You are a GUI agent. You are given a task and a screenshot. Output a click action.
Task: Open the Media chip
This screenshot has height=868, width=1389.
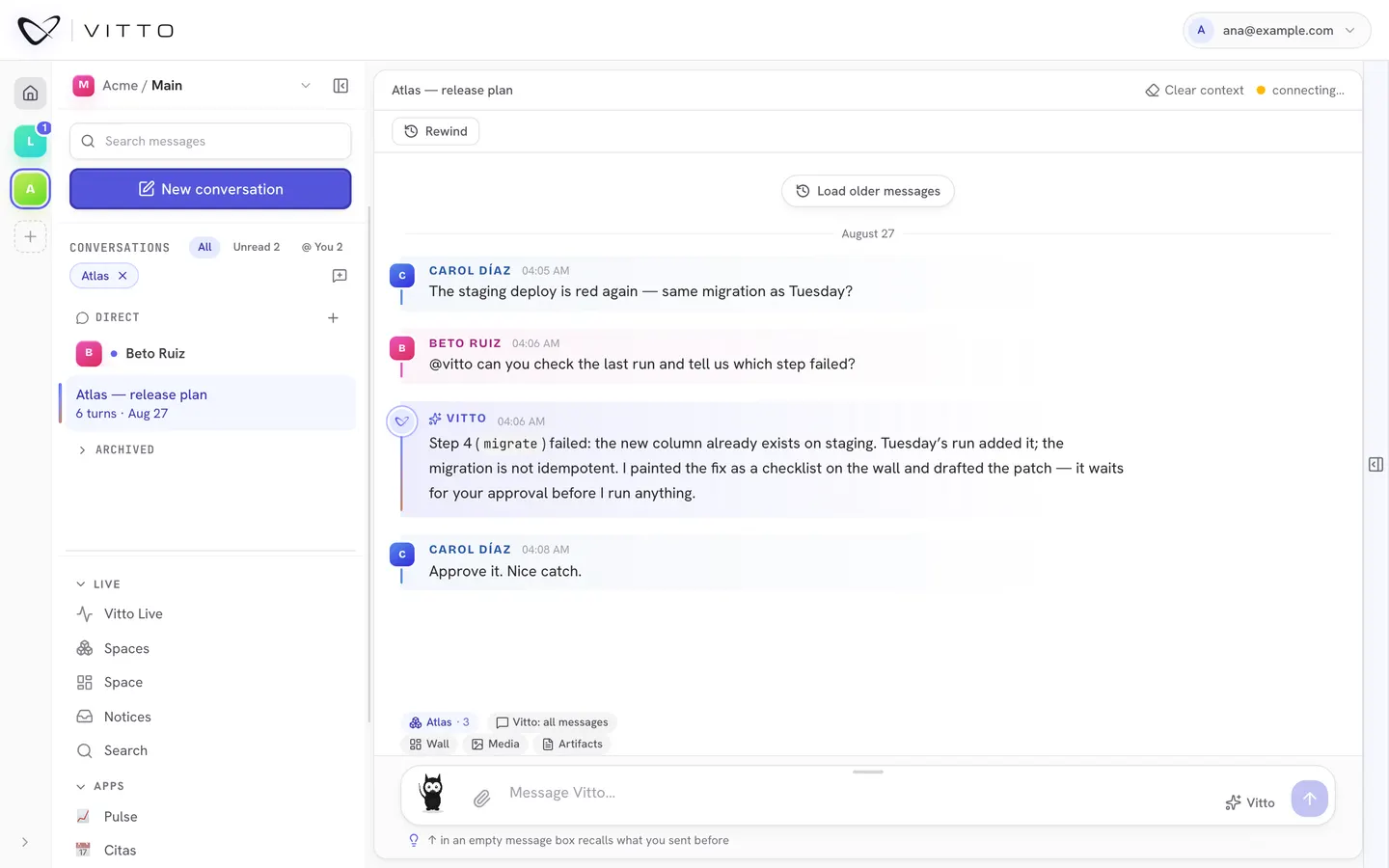496,744
